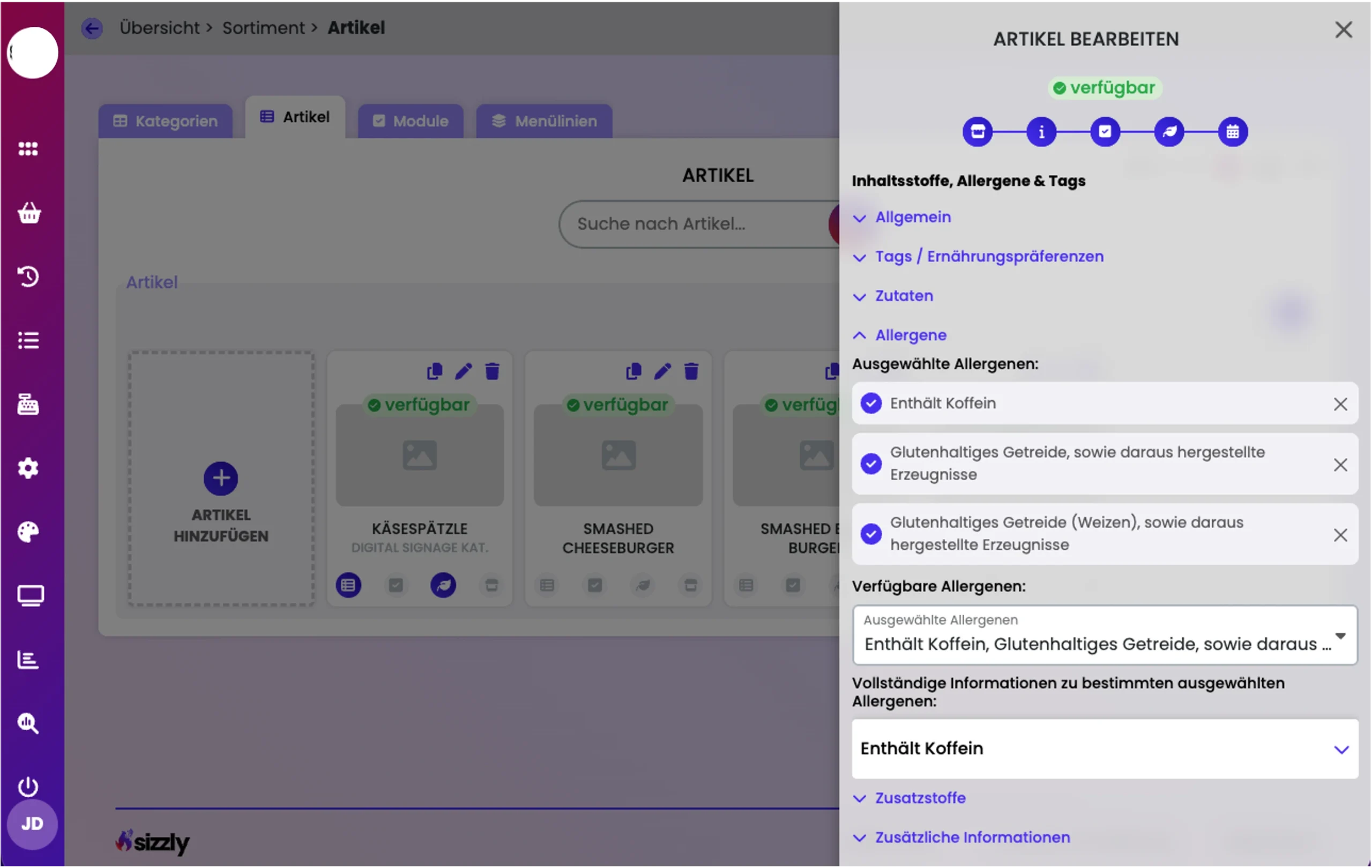Open the apps grid icon in sidebar

[x=28, y=149]
